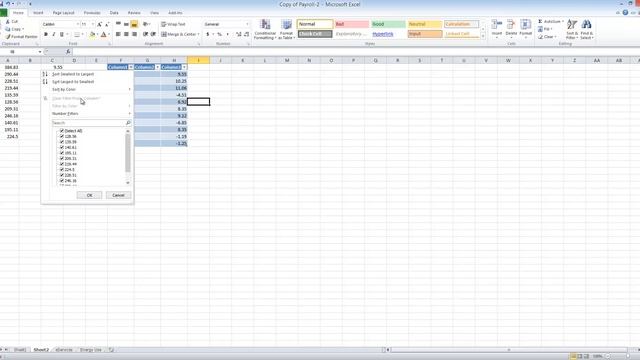Viewport: 640px width, 360px height.
Task: Toggle Underline formatting
Action: pos(62,34)
